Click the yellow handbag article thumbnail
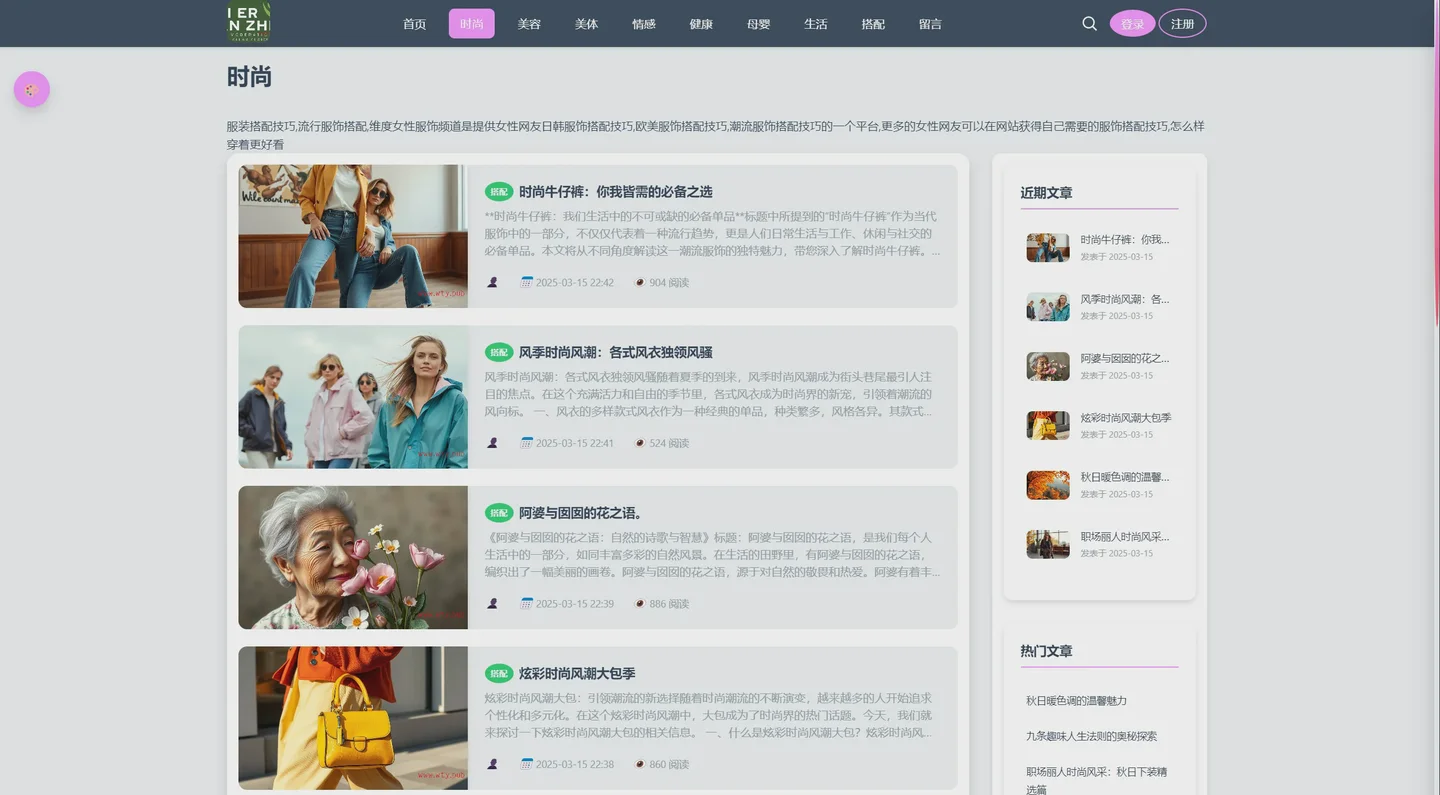Screen dimensions: 1440x795 353,718
